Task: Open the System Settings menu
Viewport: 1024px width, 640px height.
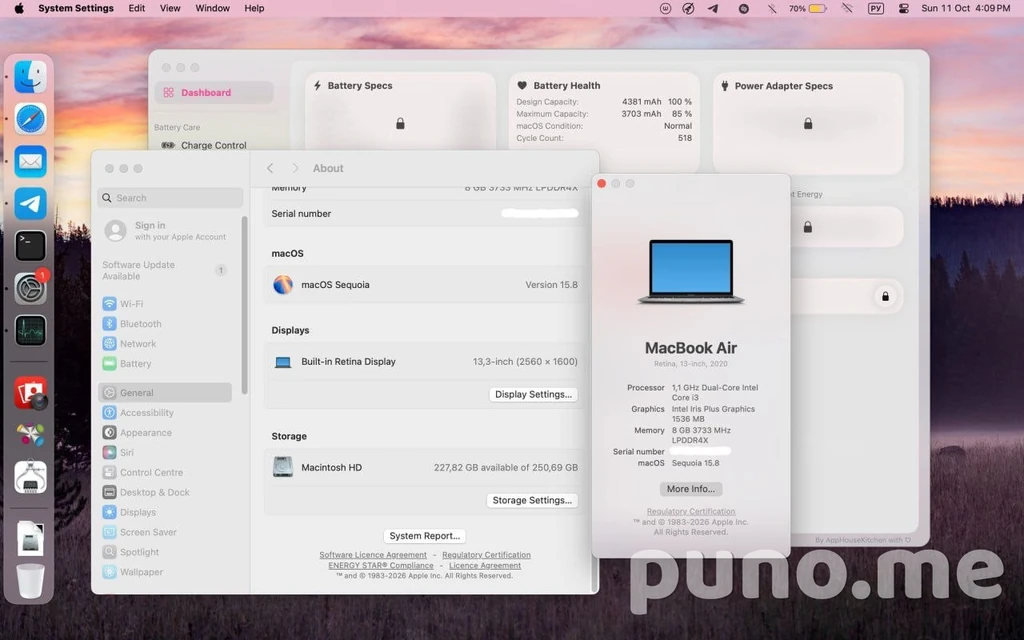Action: coord(76,8)
